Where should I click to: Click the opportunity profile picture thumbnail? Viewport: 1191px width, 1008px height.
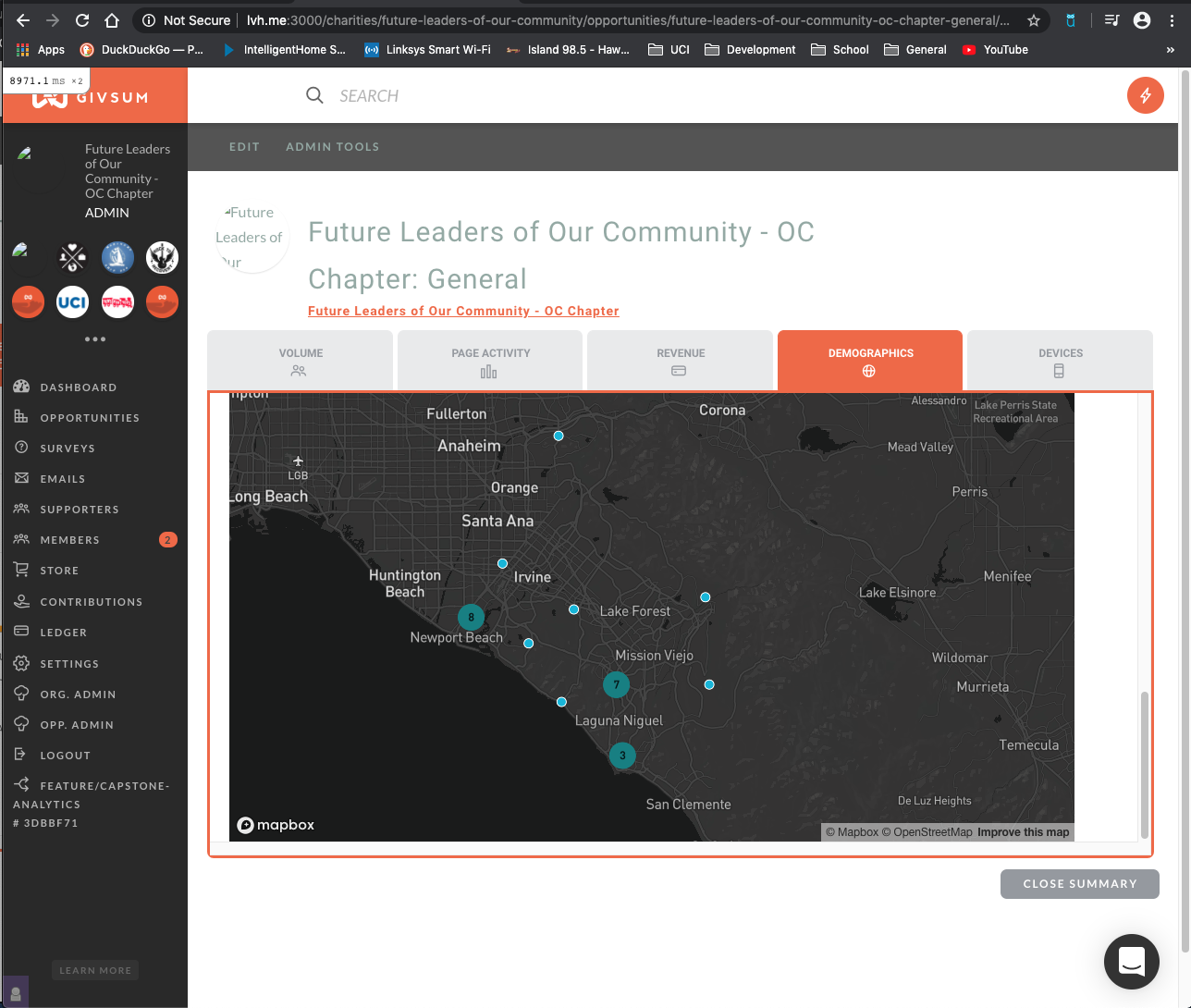[x=252, y=237]
